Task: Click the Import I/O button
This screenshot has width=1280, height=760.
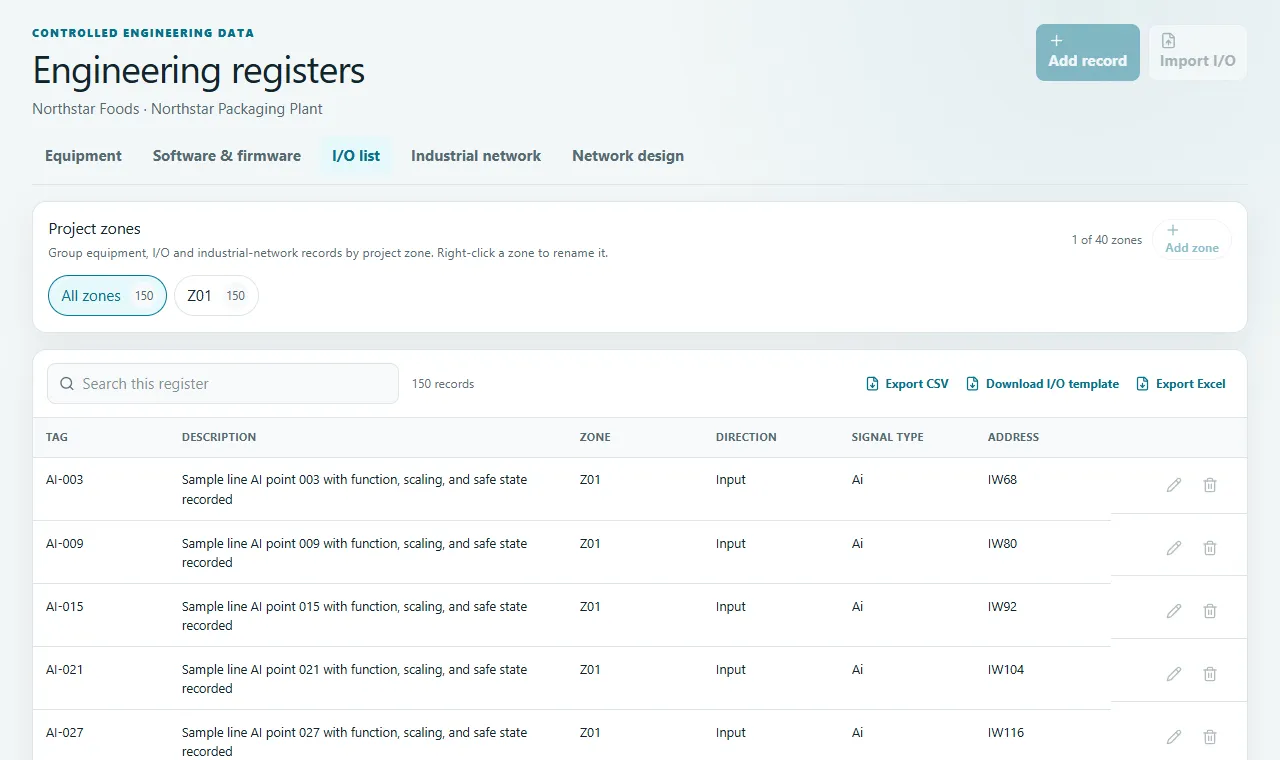Action: pyautogui.click(x=1198, y=52)
